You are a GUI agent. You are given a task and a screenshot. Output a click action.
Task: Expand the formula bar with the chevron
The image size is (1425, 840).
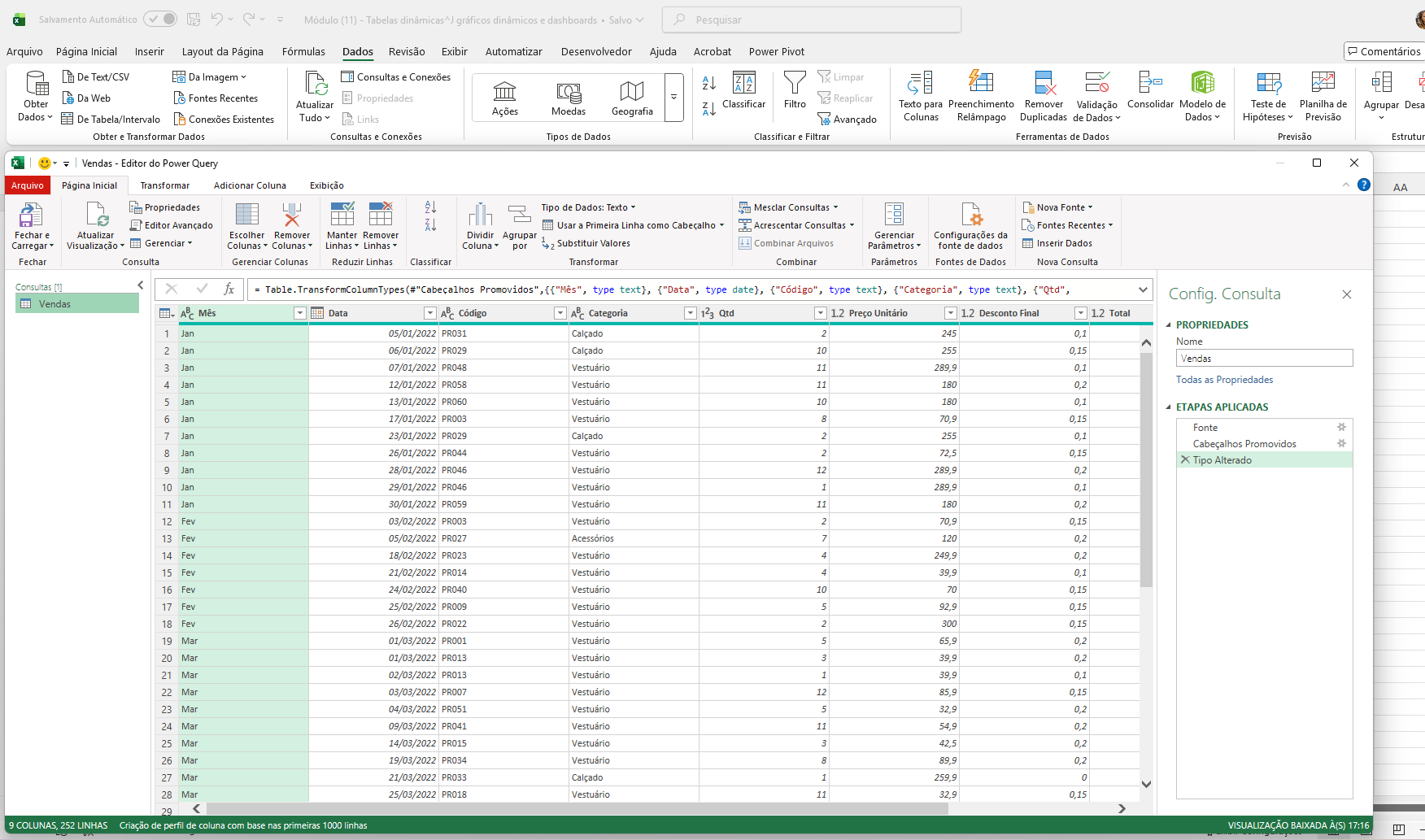(x=1143, y=289)
